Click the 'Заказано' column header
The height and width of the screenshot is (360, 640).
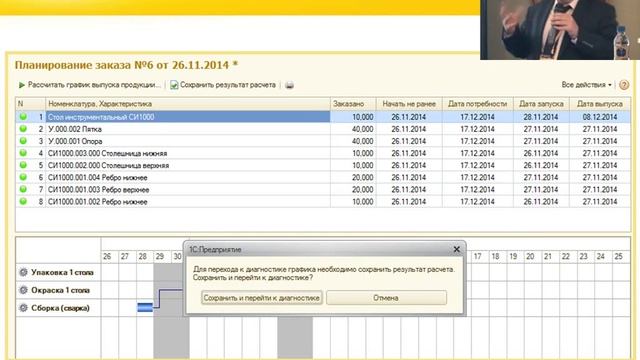353,104
